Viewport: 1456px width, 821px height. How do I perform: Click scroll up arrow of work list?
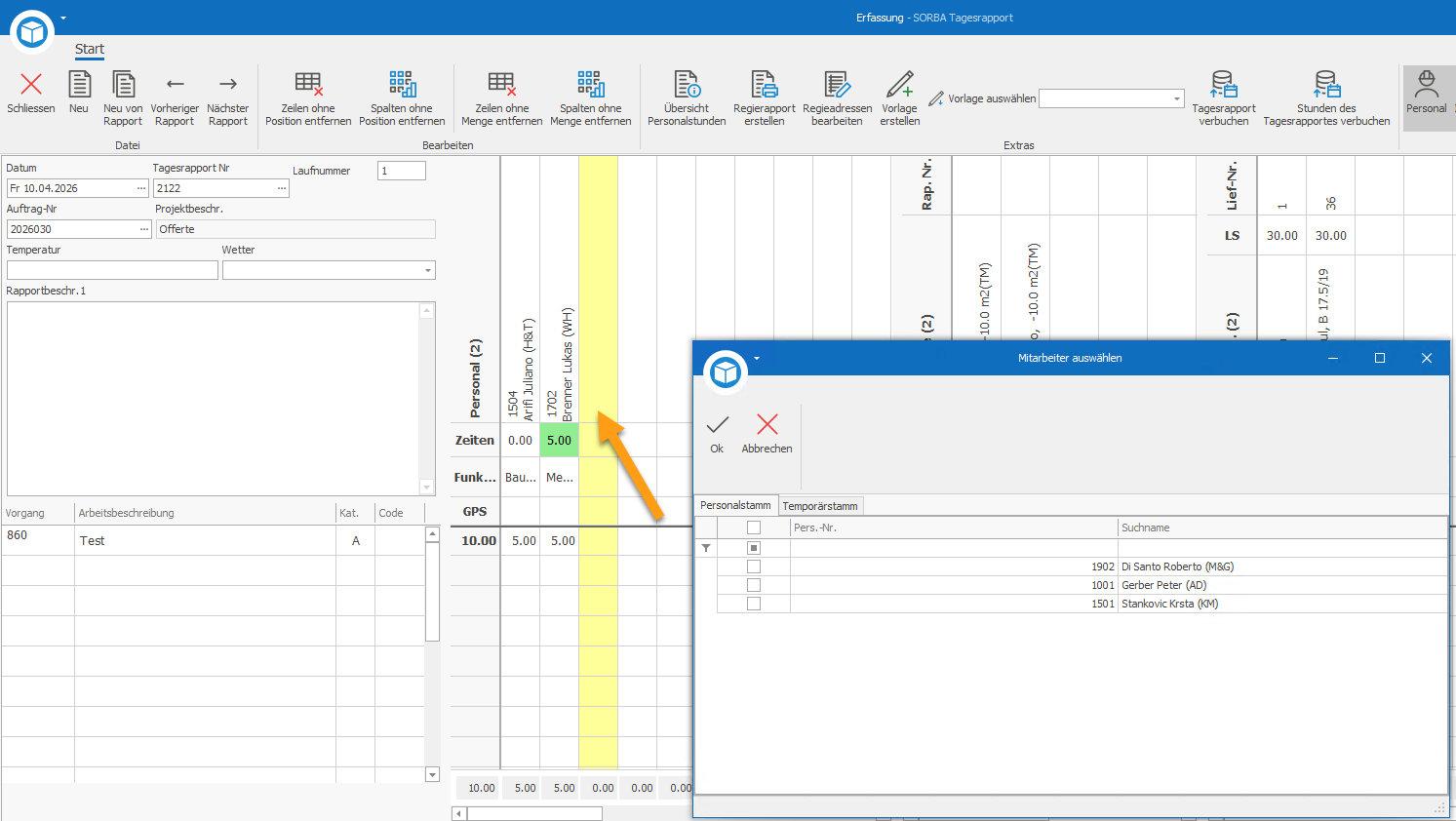point(433,534)
